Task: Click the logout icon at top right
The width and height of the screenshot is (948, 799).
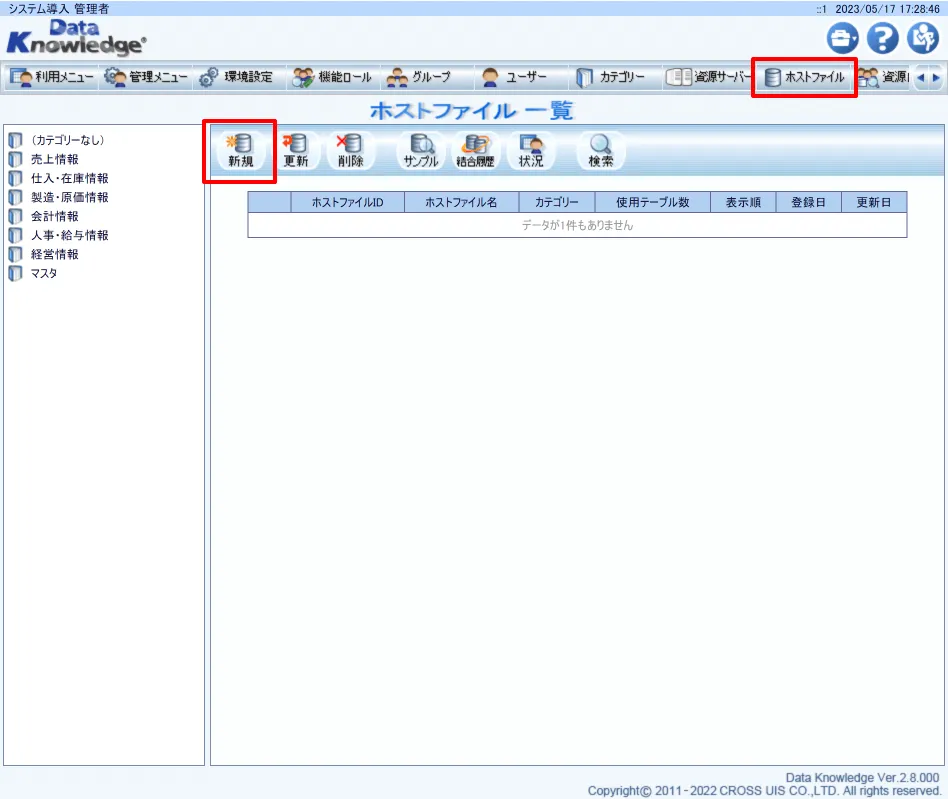Action: 922,39
